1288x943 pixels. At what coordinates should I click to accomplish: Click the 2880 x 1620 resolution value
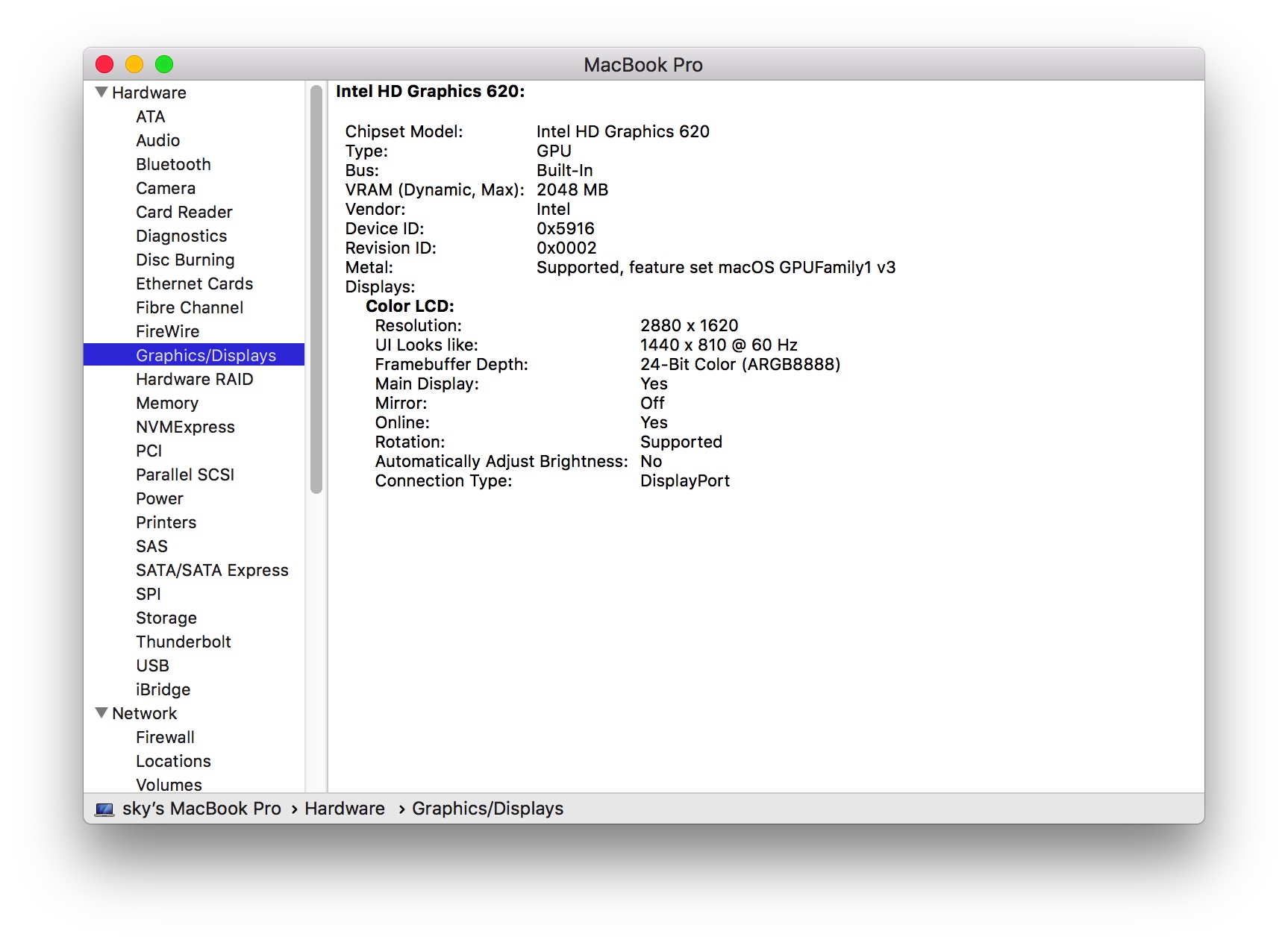click(689, 325)
